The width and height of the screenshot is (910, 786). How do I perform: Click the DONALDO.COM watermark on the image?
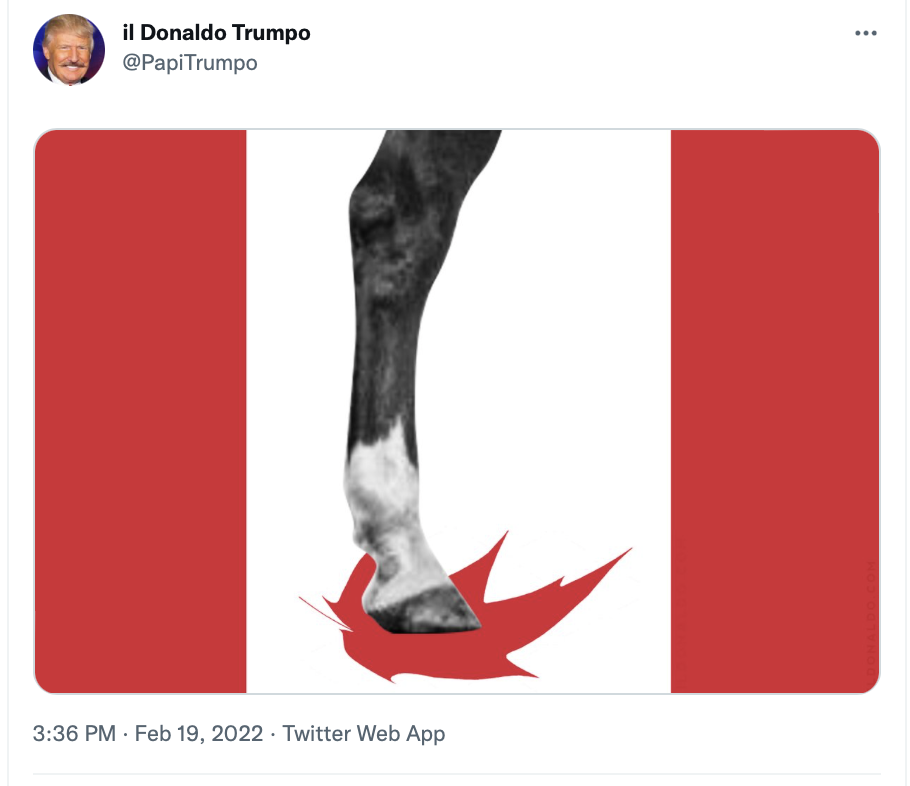[x=871, y=616]
